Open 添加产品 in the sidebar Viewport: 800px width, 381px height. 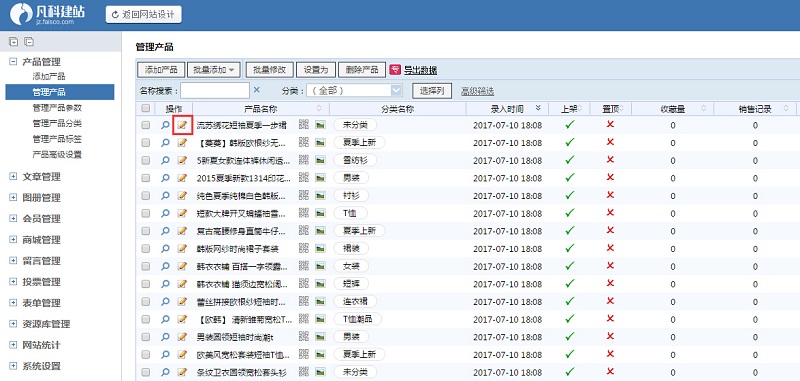49,77
